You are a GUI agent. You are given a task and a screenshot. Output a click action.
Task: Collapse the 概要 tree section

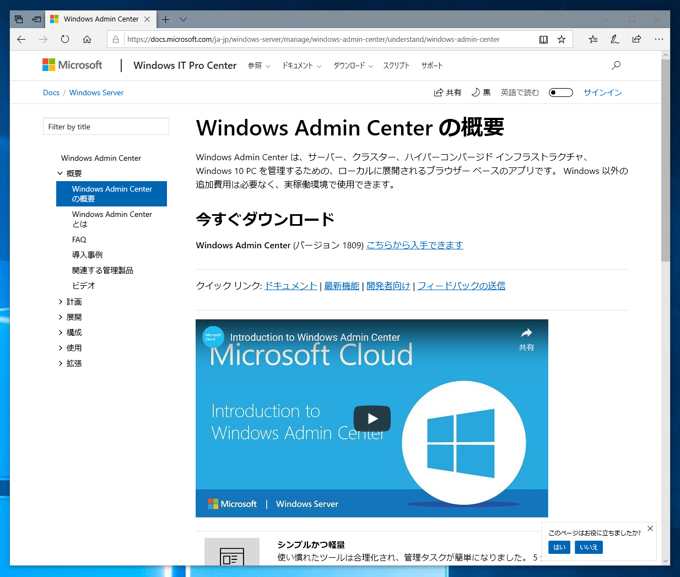tap(60, 173)
